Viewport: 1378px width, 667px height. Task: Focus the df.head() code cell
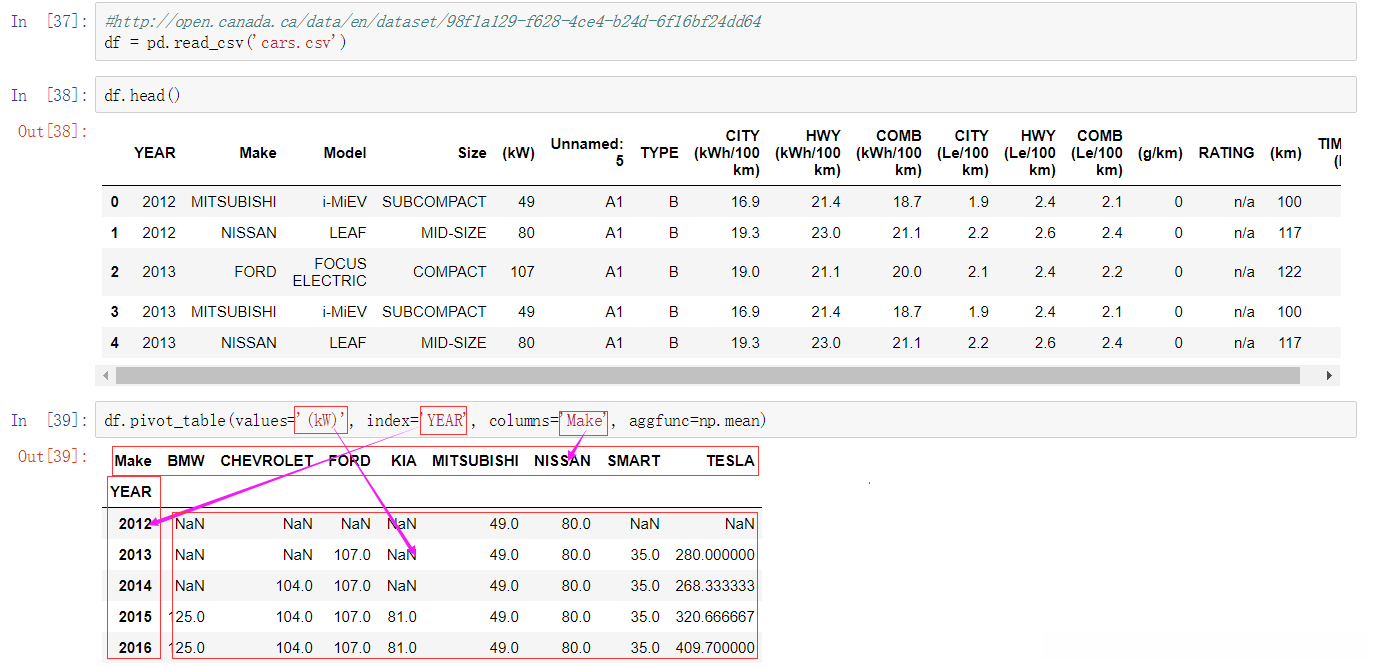point(142,95)
